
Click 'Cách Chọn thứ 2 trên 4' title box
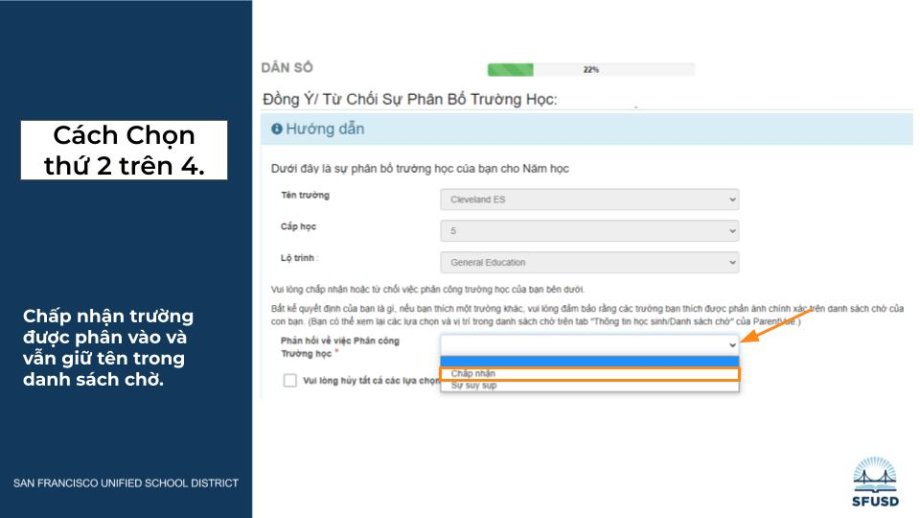(124, 150)
